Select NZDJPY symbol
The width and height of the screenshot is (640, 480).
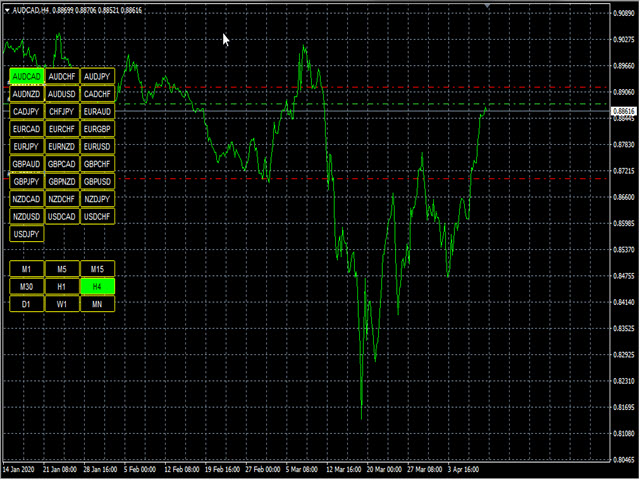point(98,199)
